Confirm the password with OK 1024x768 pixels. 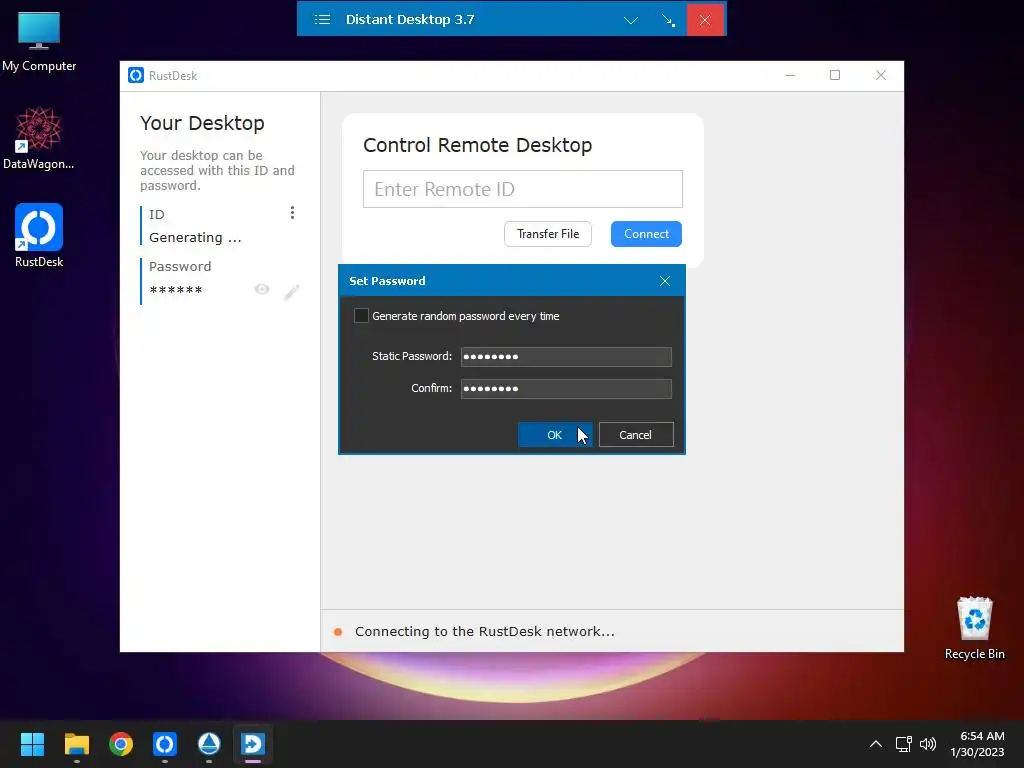point(554,435)
